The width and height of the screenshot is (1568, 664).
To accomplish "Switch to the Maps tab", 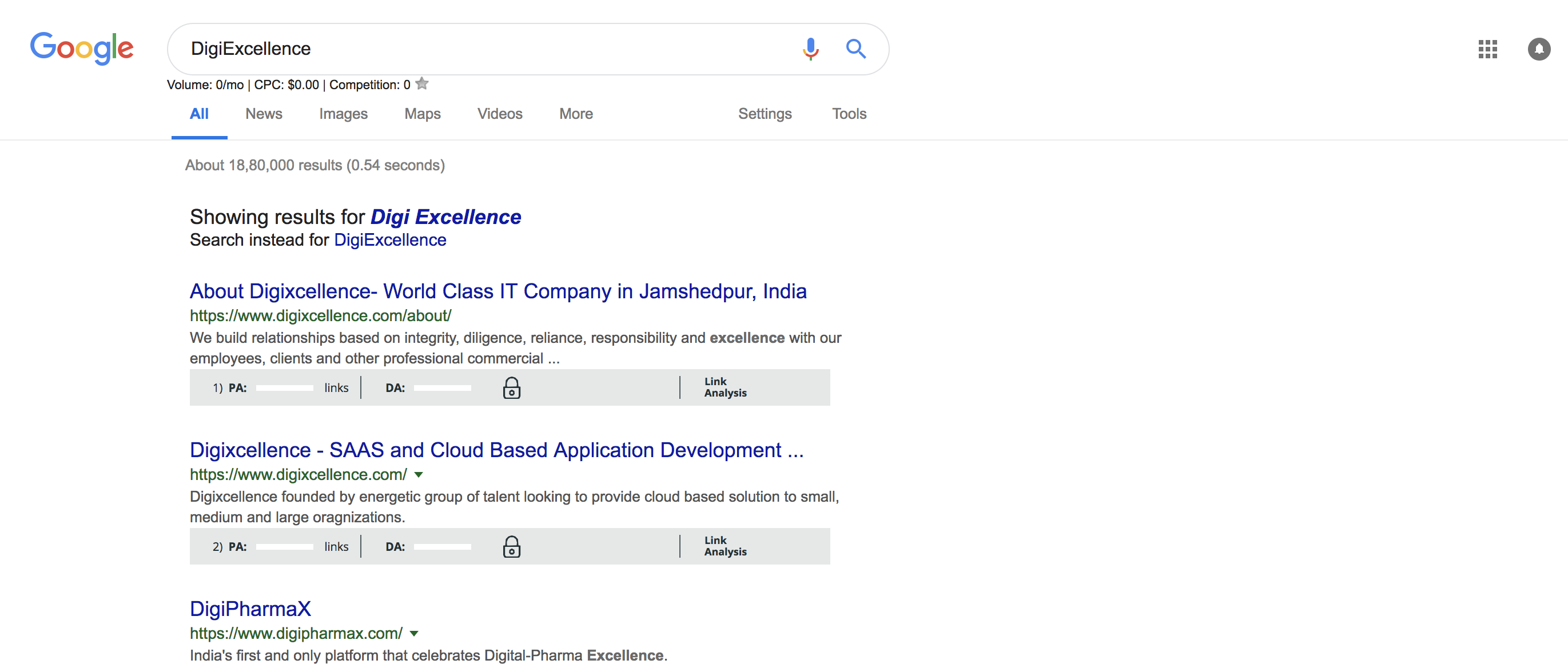I will click(423, 114).
